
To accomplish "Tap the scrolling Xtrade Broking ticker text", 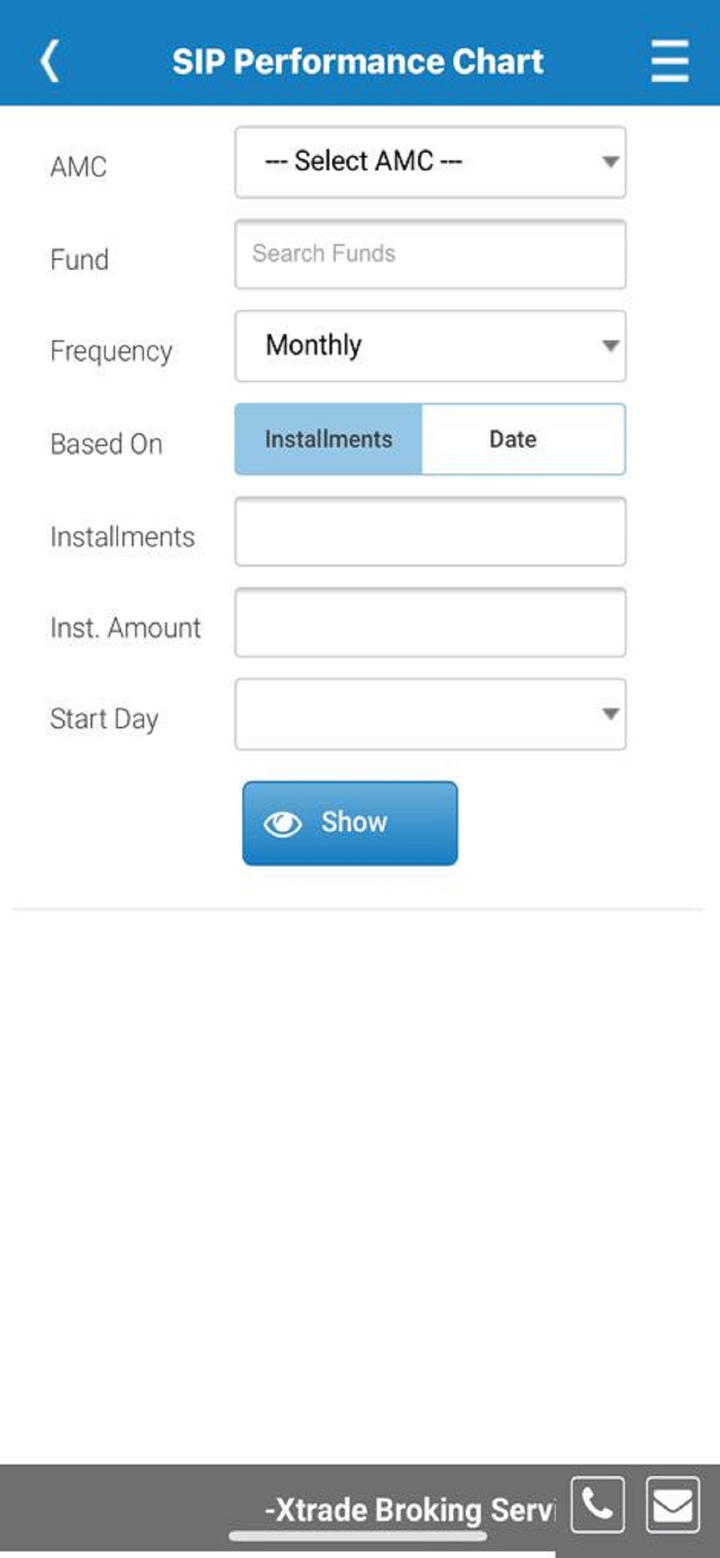I will [408, 1508].
